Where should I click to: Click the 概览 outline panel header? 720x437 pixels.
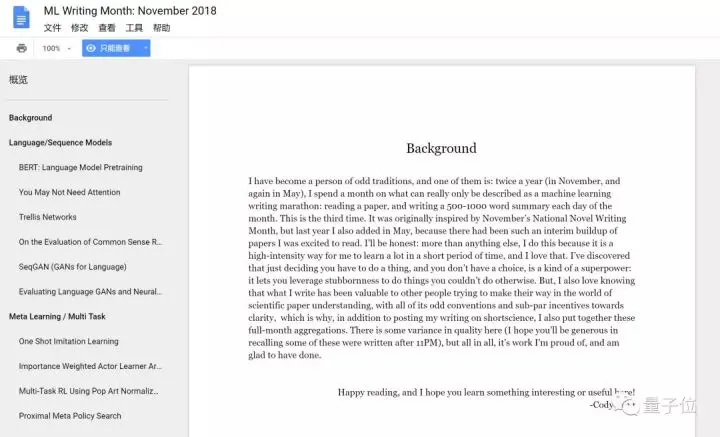pyautogui.click(x=18, y=79)
